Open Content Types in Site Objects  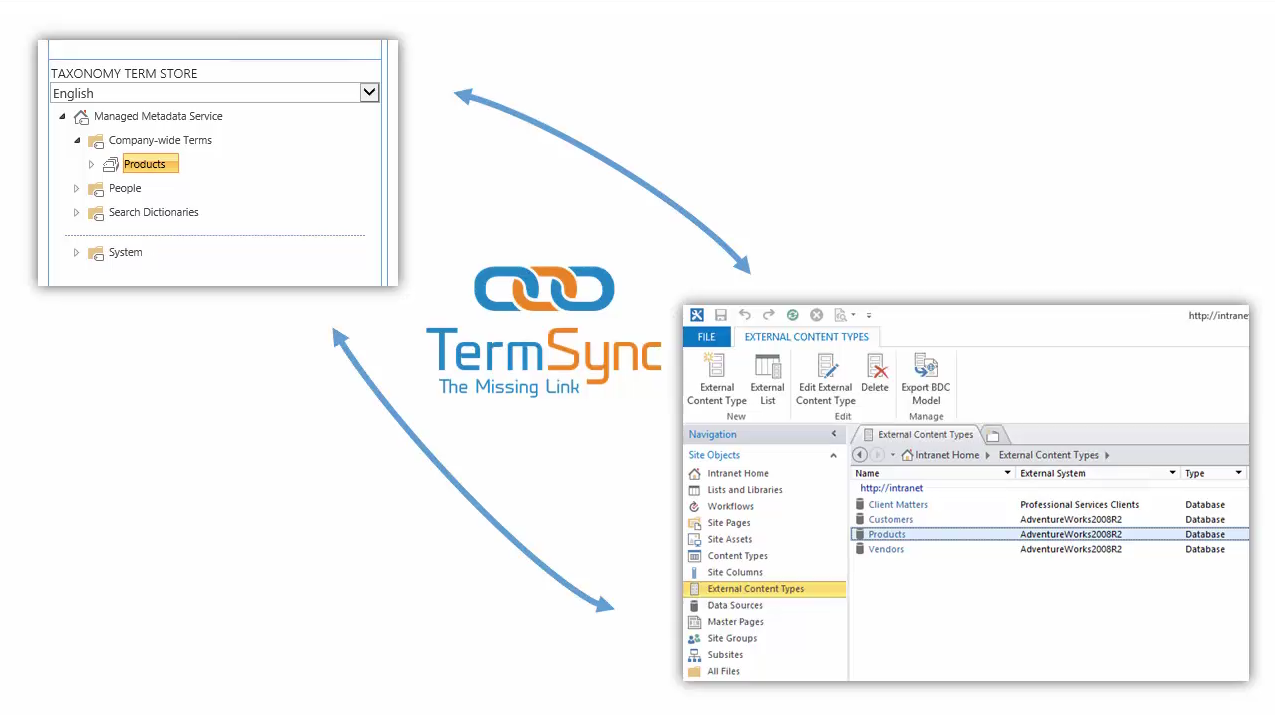(737, 556)
